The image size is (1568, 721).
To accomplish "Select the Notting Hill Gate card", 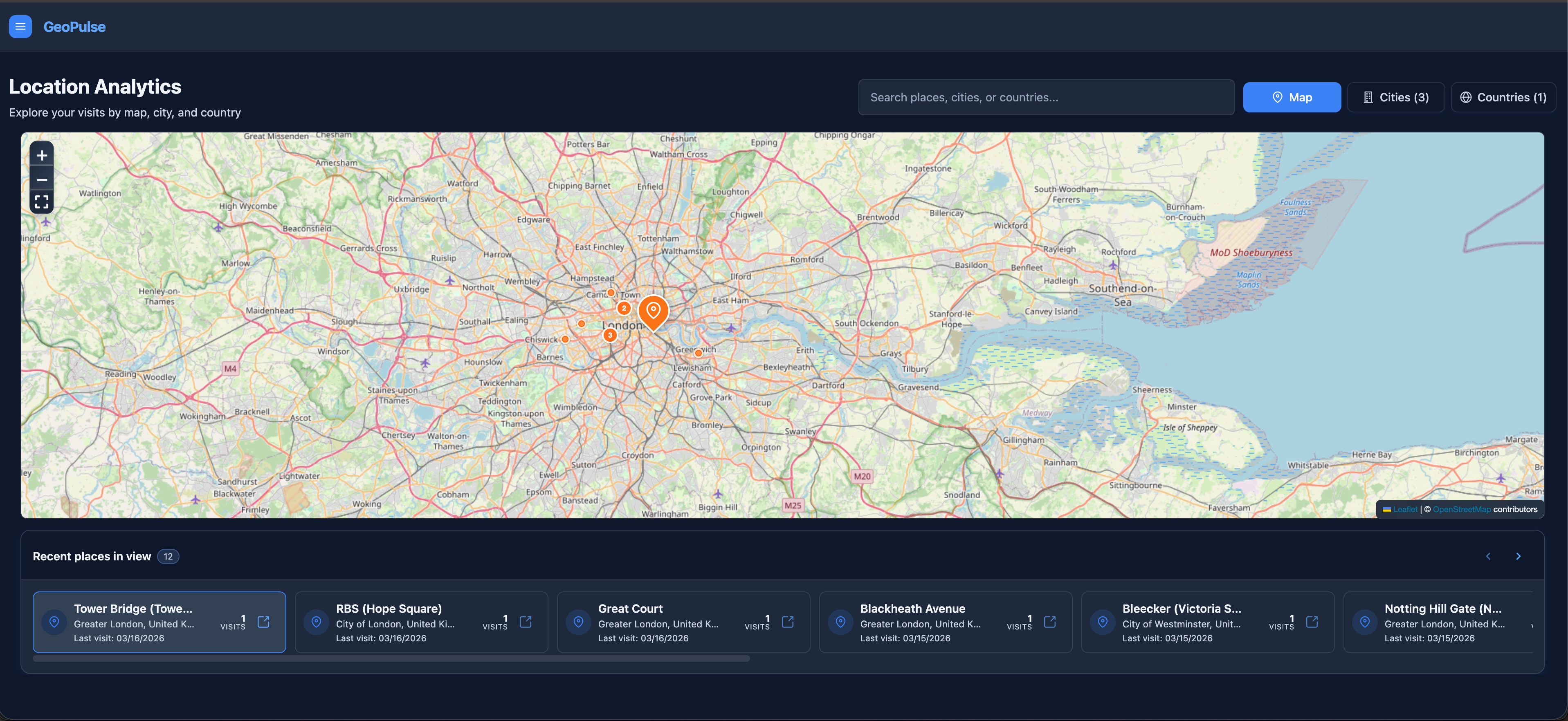I will click(1438, 622).
